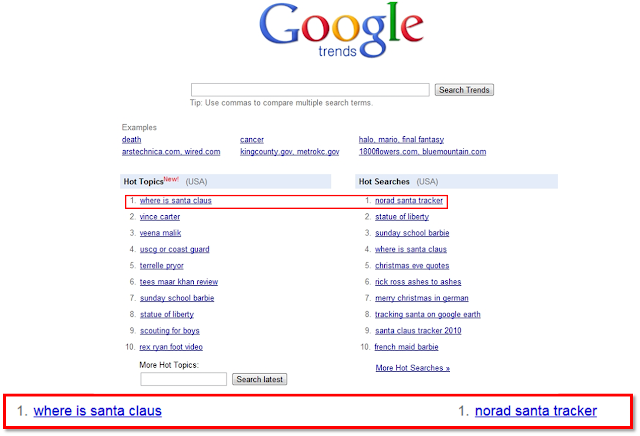
Task: Open the 'terrelle pryor' hot topic
Action: coord(162,266)
